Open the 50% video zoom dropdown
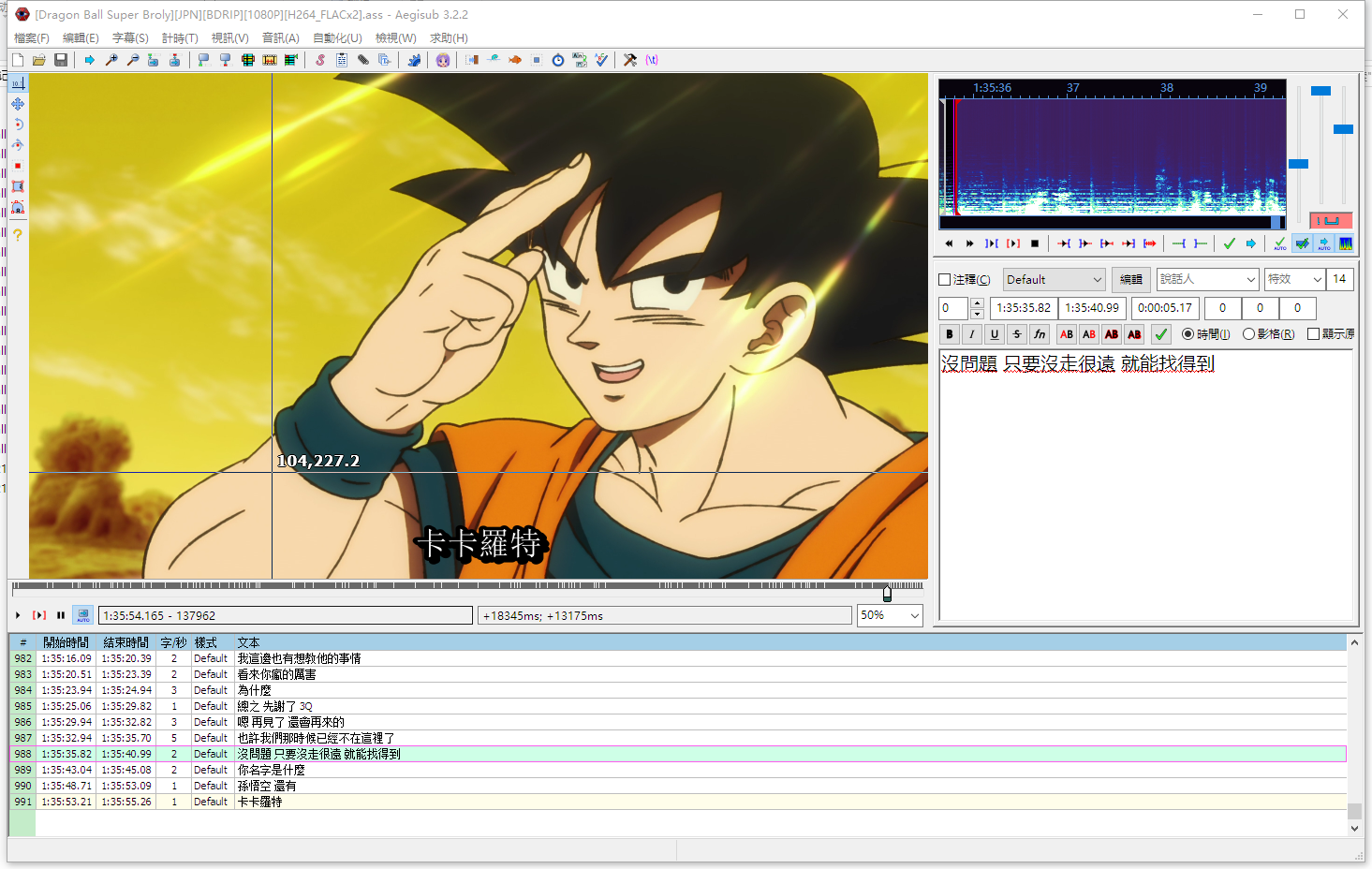Image resolution: width=1372 pixels, height=869 pixels. (891, 615)
